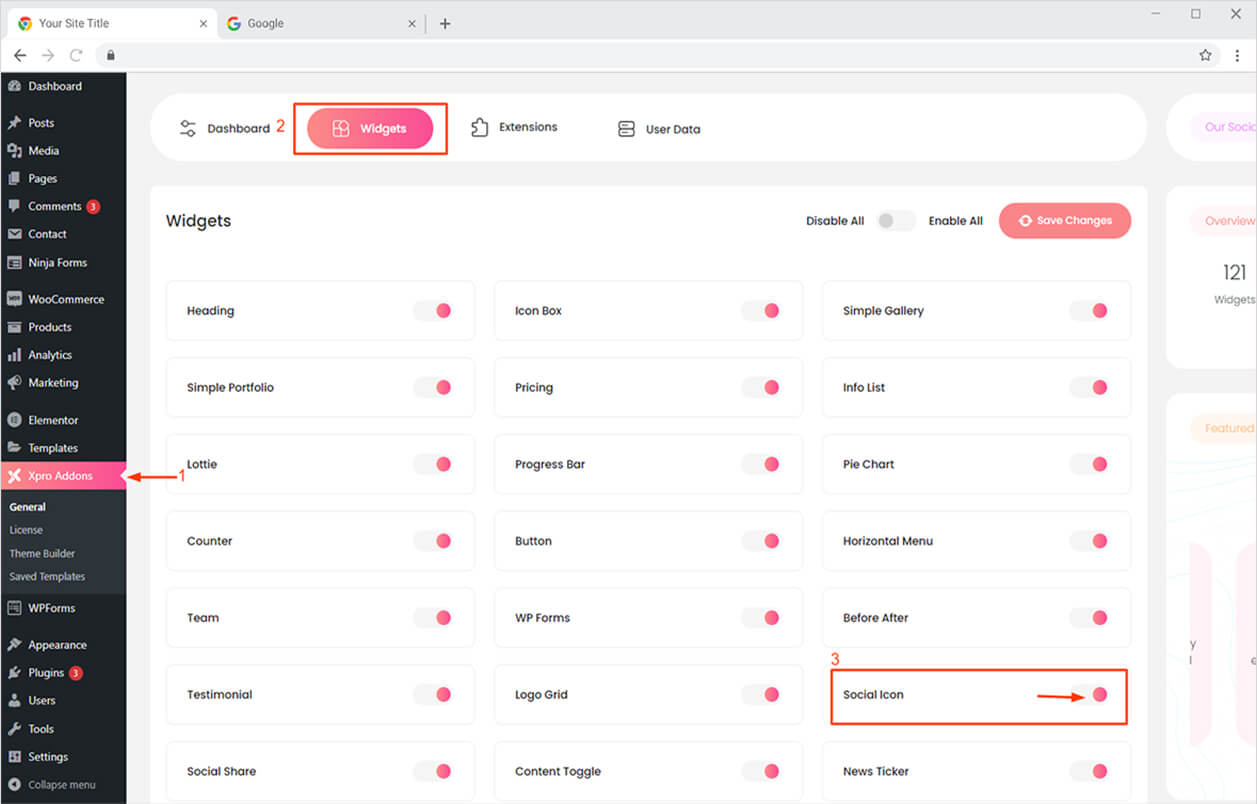Click the Analytics chart icon

pyautogui.click(x=14, y=355)
